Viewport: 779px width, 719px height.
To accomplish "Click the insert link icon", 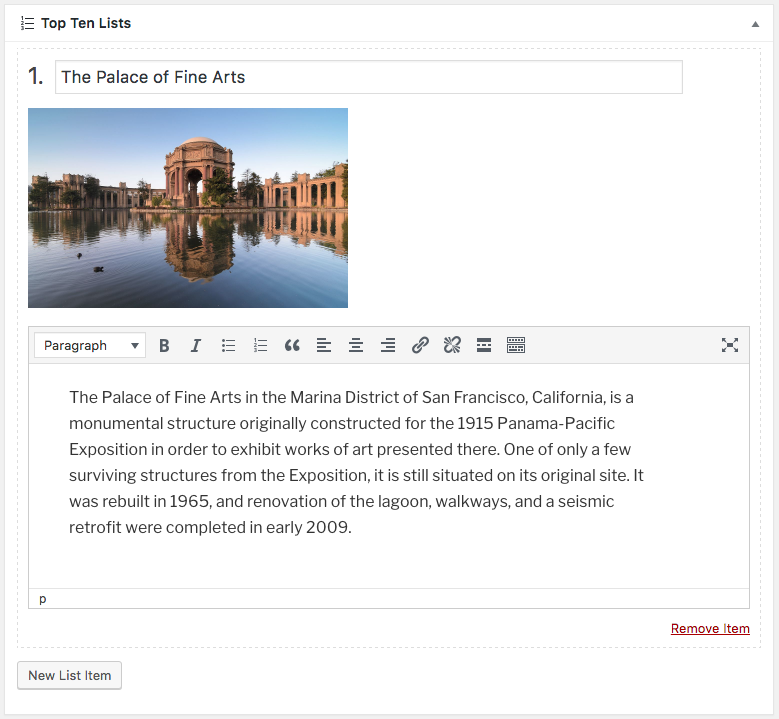I will (x=420, y=345).
